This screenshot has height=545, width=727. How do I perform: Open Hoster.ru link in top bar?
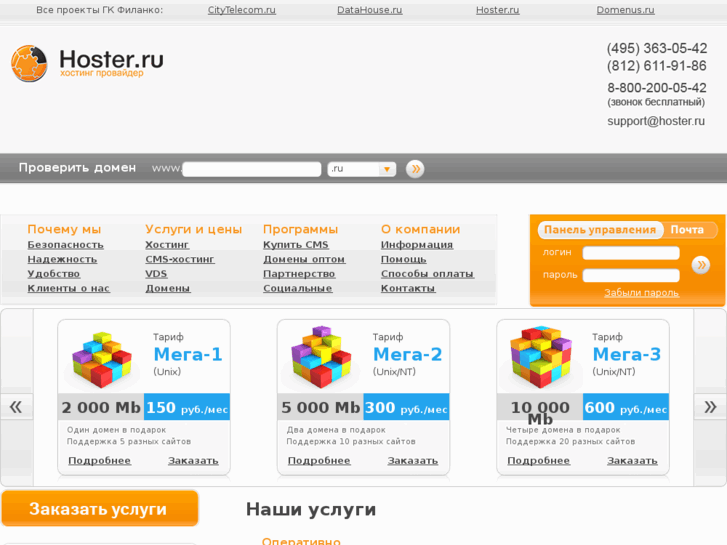pyautogui.click(x=497, y=10)
